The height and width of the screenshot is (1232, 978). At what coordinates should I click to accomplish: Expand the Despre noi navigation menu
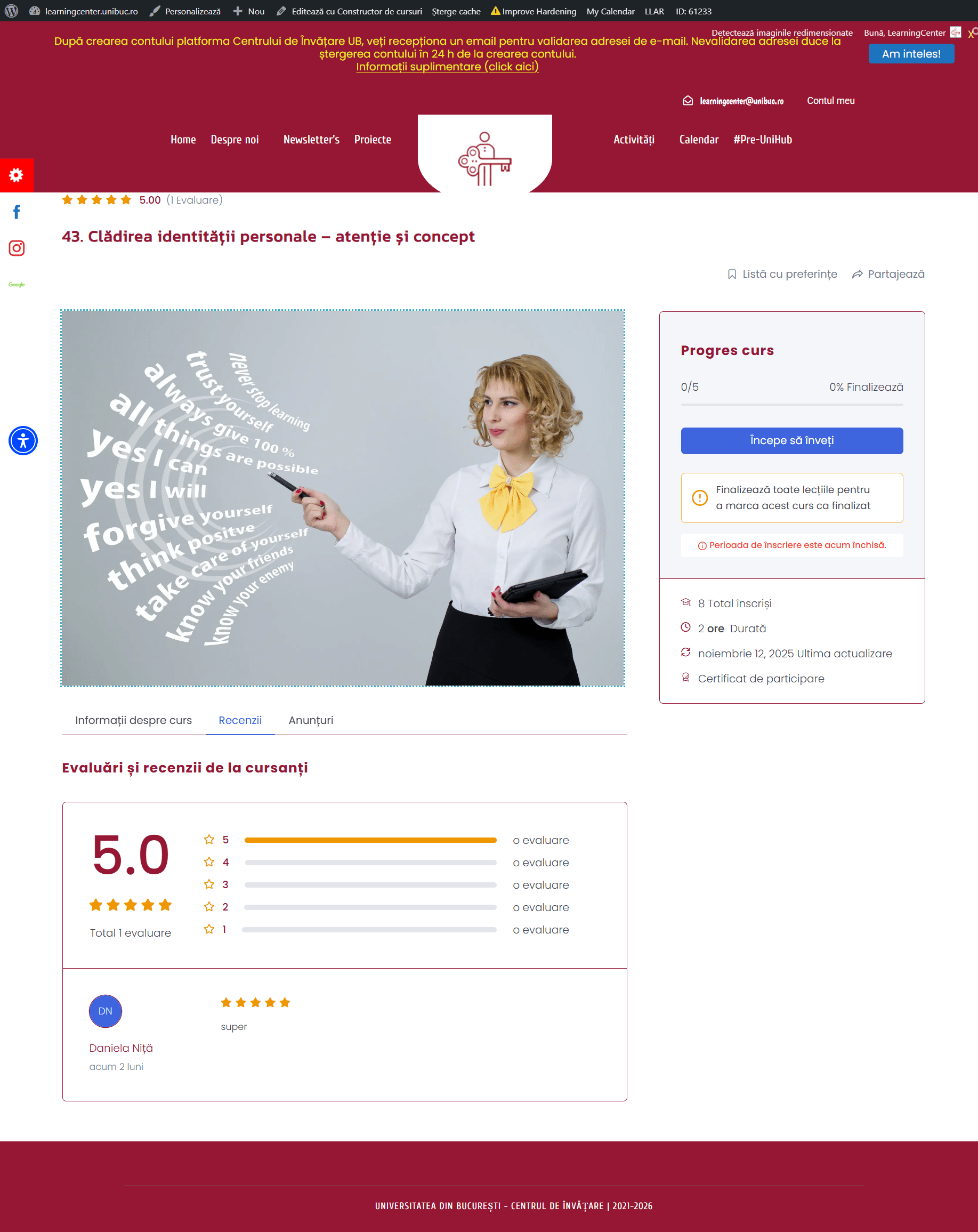(235, 140)
